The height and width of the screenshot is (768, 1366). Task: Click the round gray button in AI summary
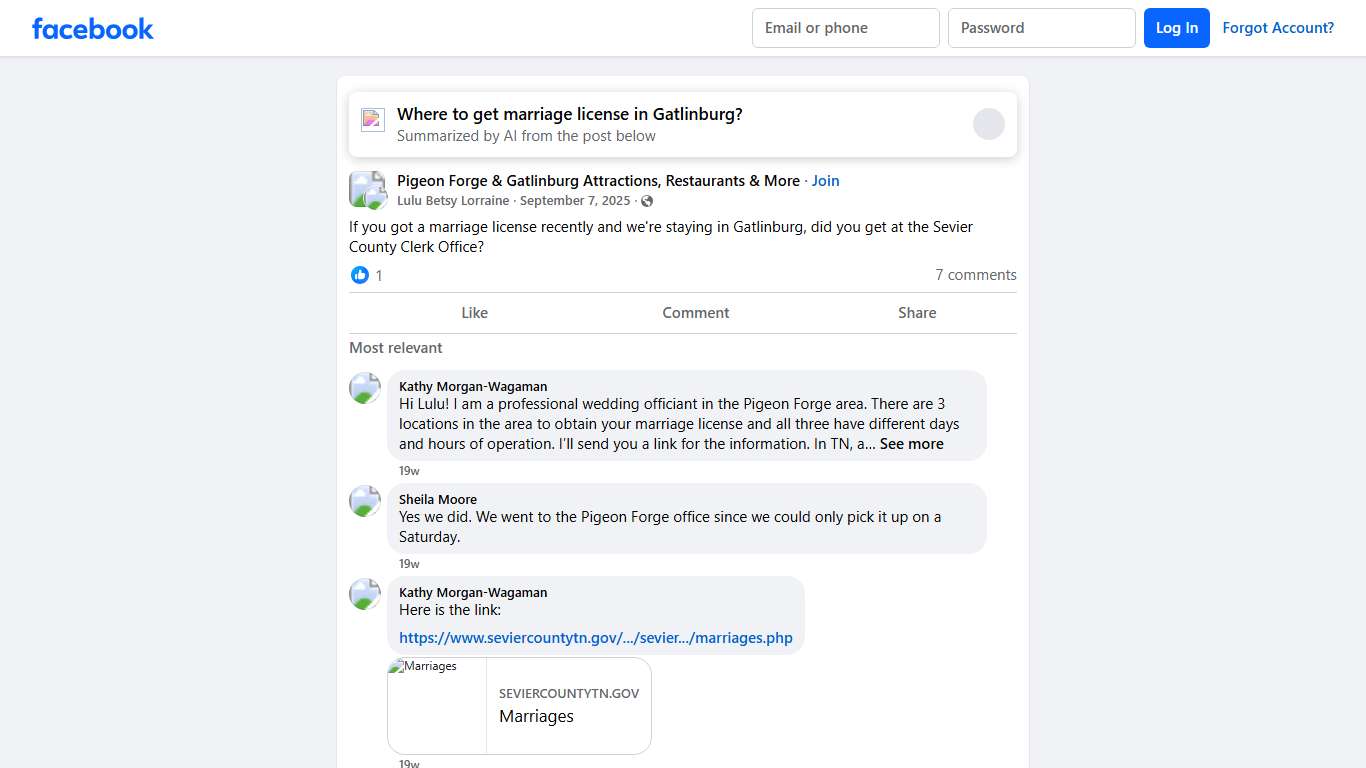pyautogui.click(x=988, y=124)
